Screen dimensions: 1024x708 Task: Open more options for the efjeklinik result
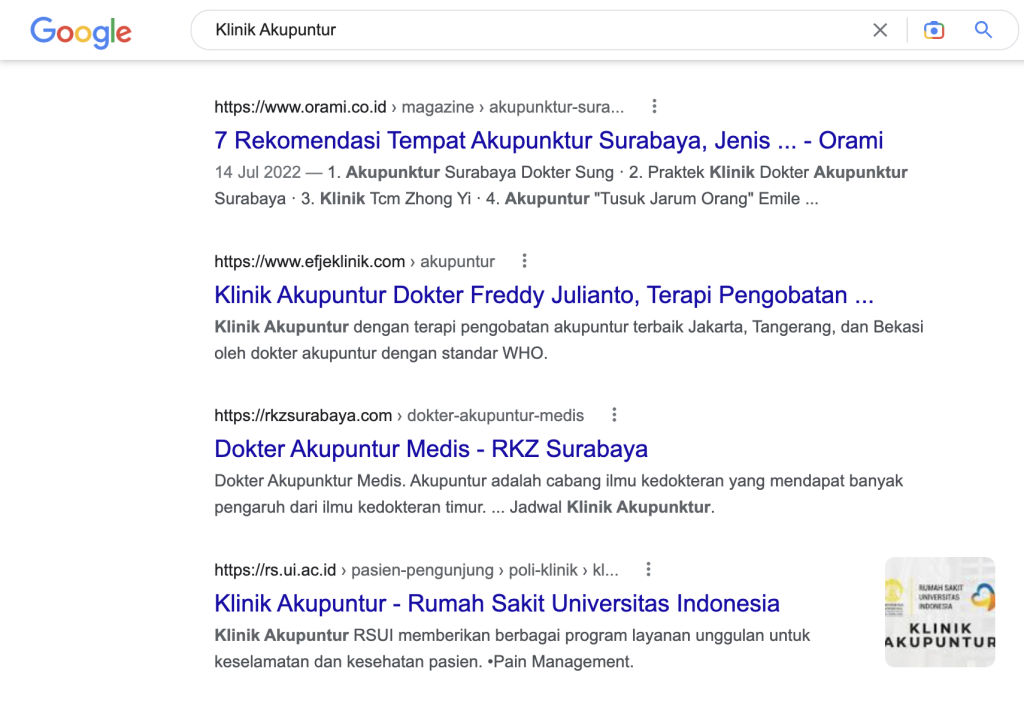[x=524, y=261]
